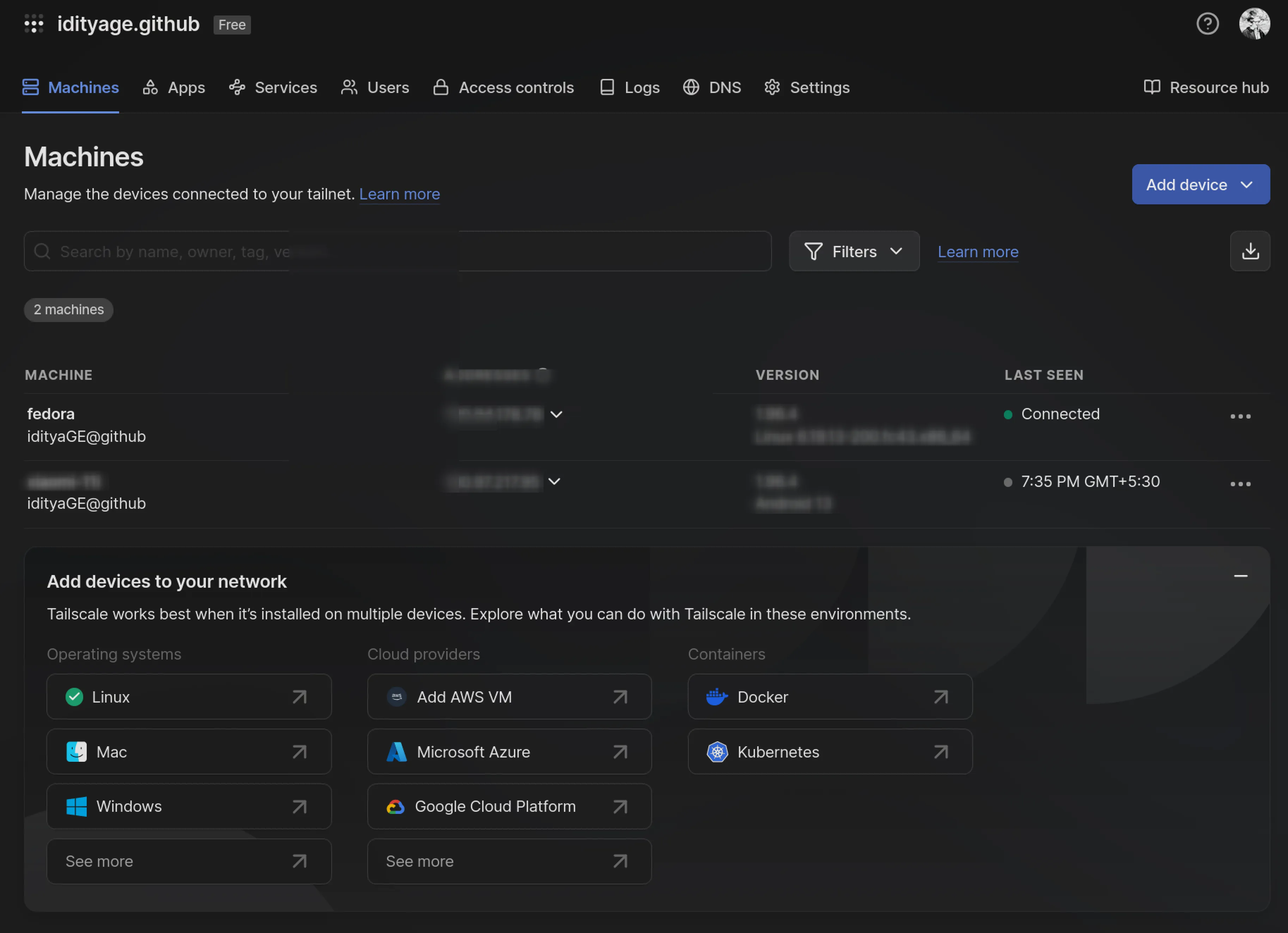Open the user profile avatar

tap(1254, 24)
